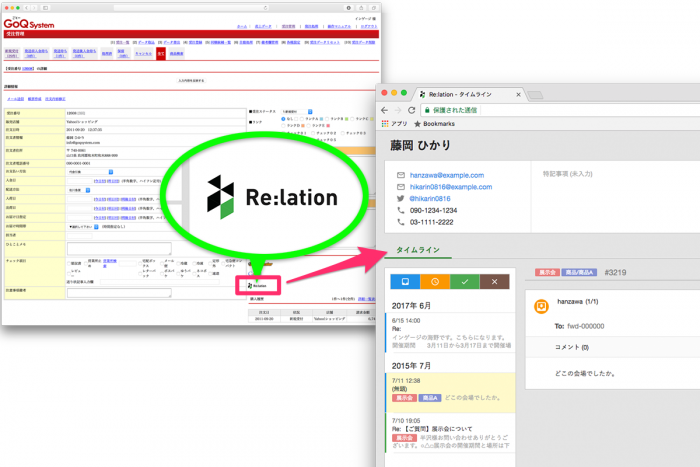The width and height of the screenshot is (700, 467).
Task: Click the brown X closed filter button
Action: pyautogui.click(x=494, y=282)
